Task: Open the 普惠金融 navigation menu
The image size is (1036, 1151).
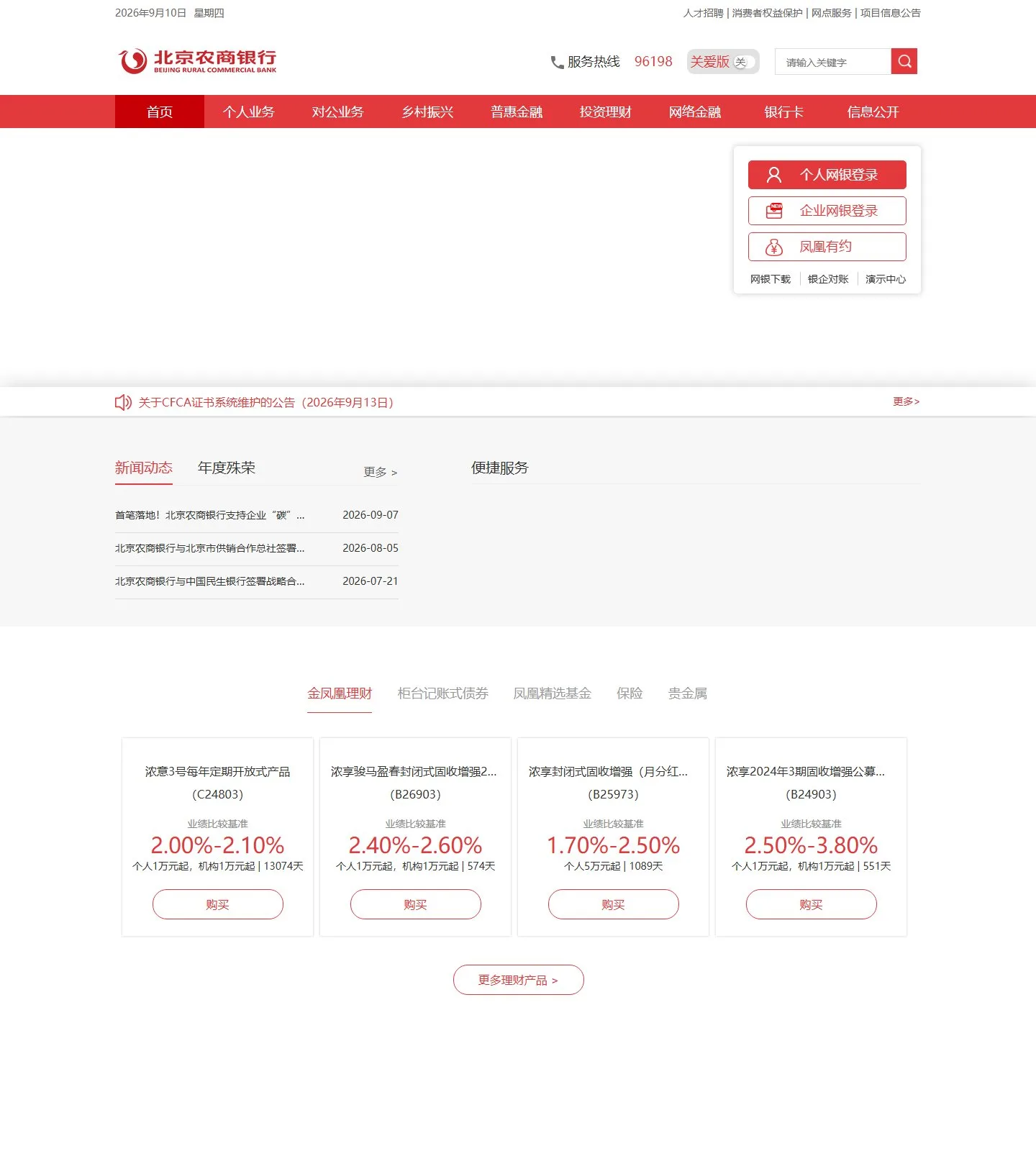Action: point(517,112)
